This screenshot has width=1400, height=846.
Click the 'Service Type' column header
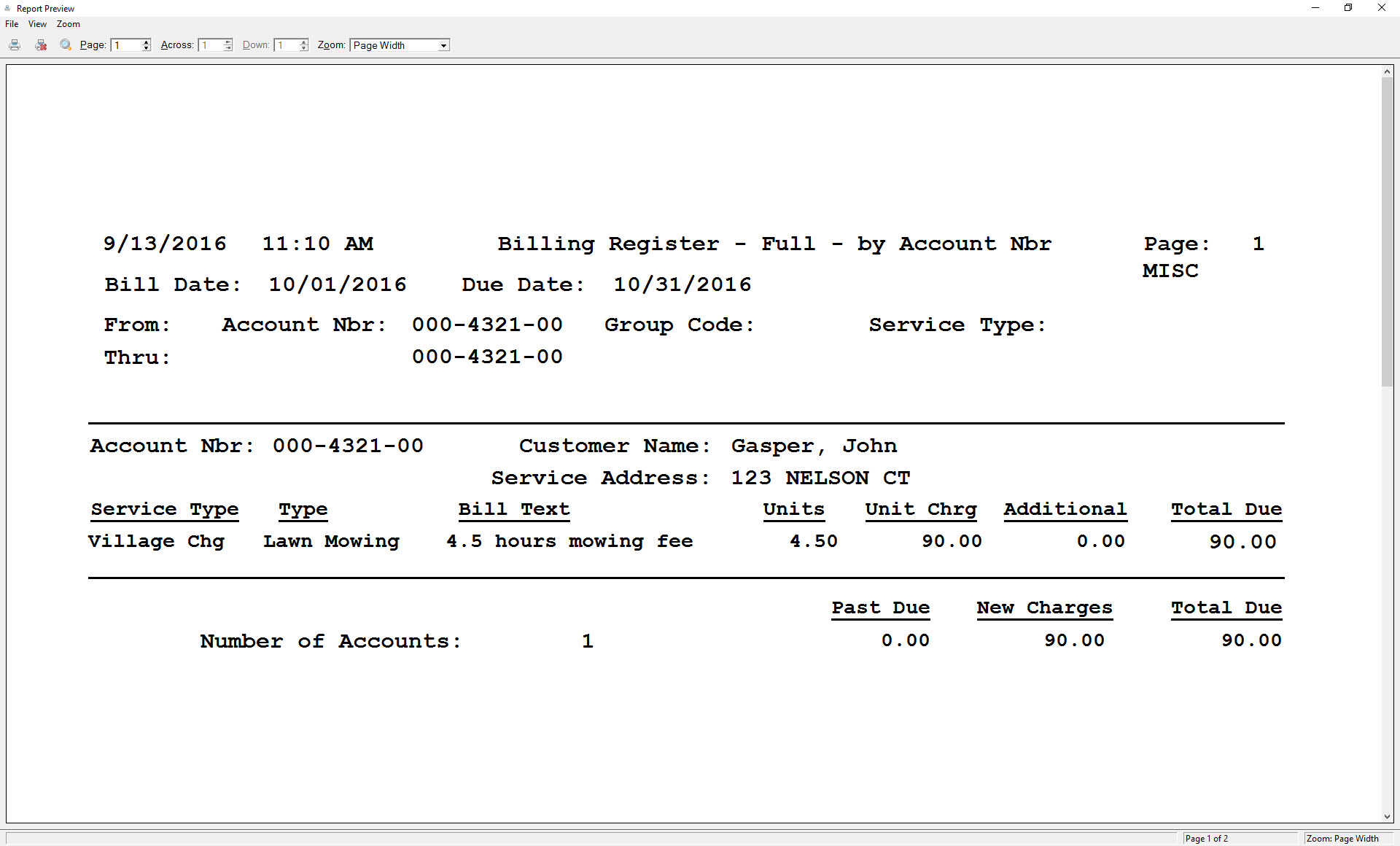(165, 510)
